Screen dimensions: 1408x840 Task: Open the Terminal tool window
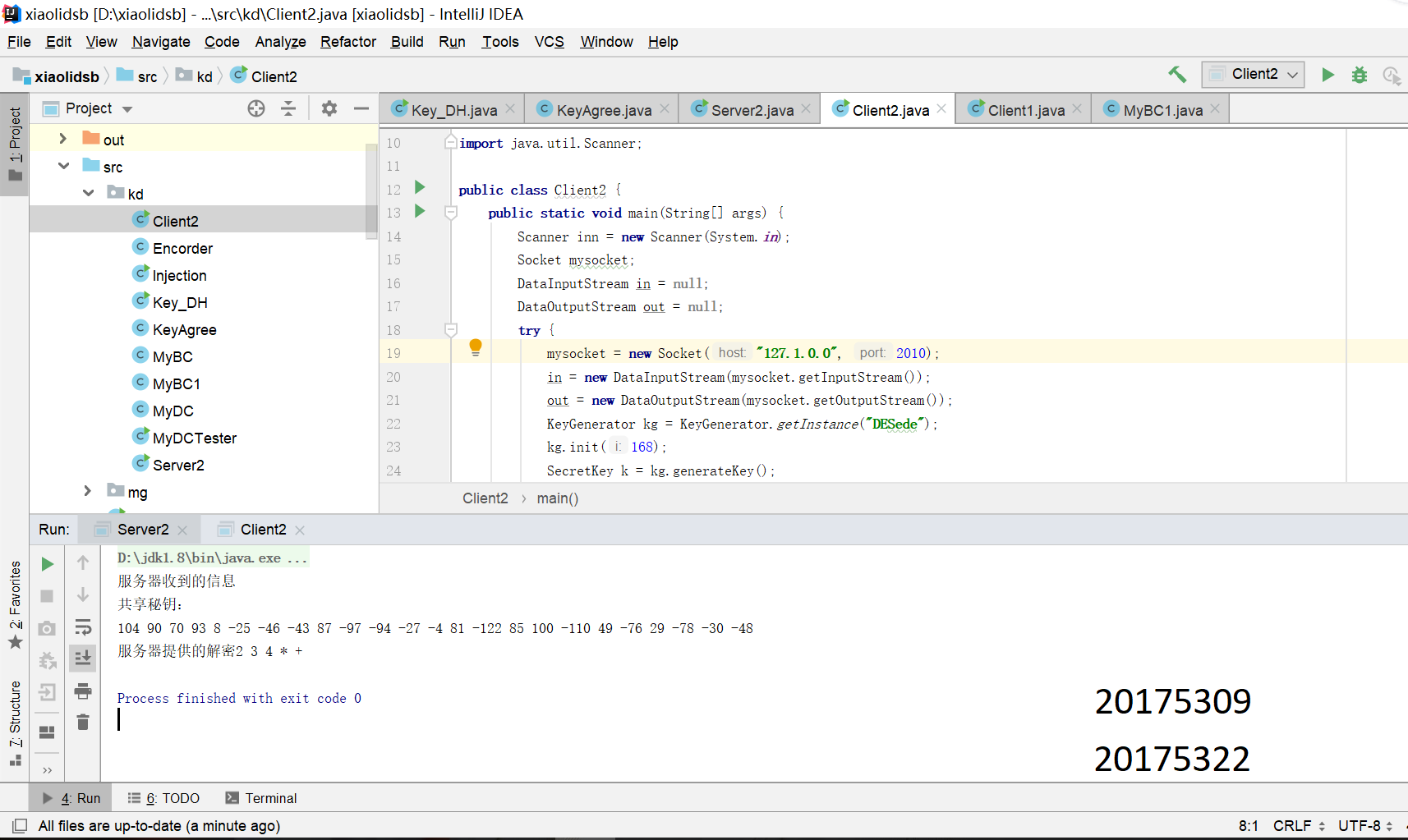(261, 798)
